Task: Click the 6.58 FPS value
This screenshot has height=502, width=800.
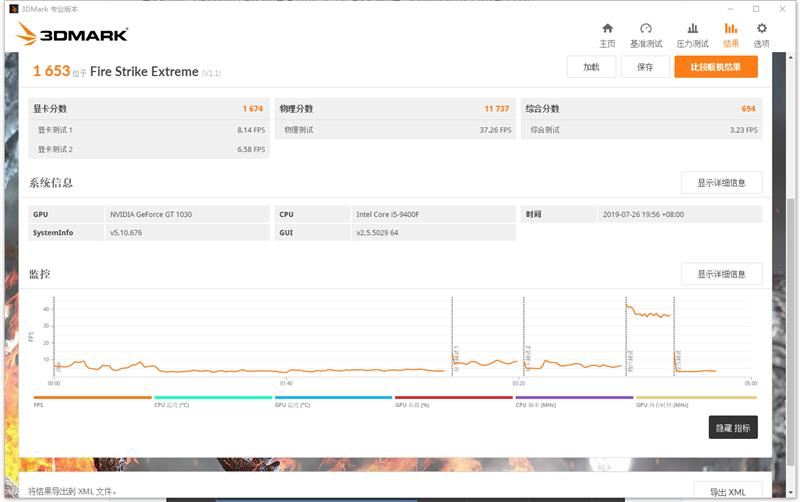Action: [x=251, y=149]
